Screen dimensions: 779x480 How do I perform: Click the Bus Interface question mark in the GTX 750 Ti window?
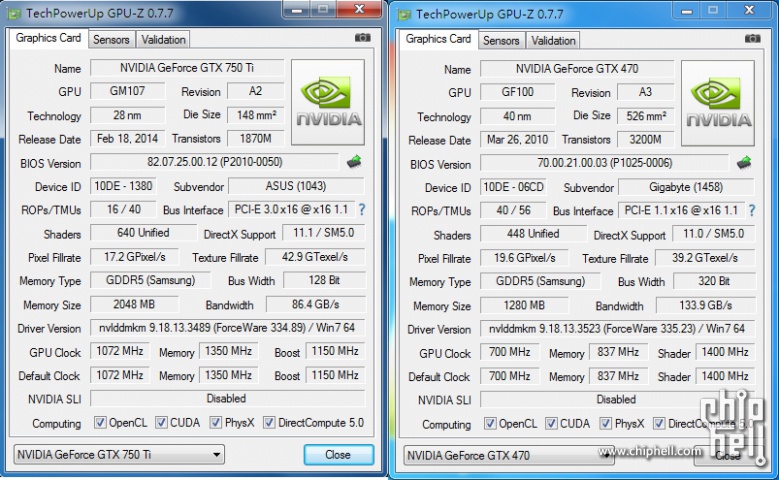click(362, 210)
